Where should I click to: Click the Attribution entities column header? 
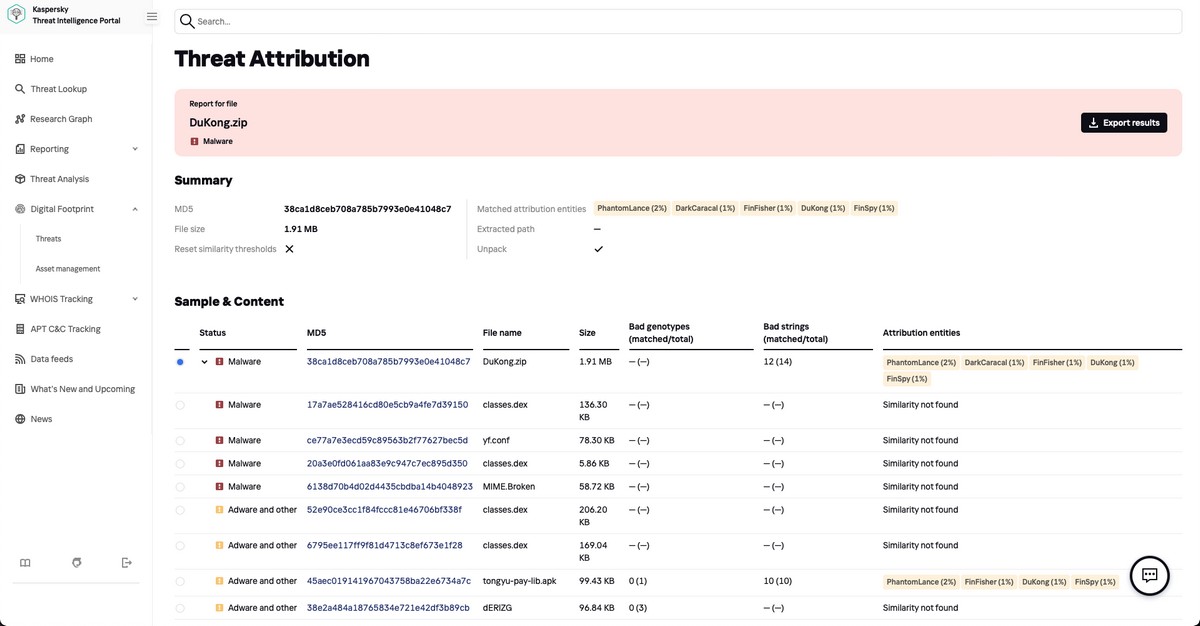[x=921, y=333]
